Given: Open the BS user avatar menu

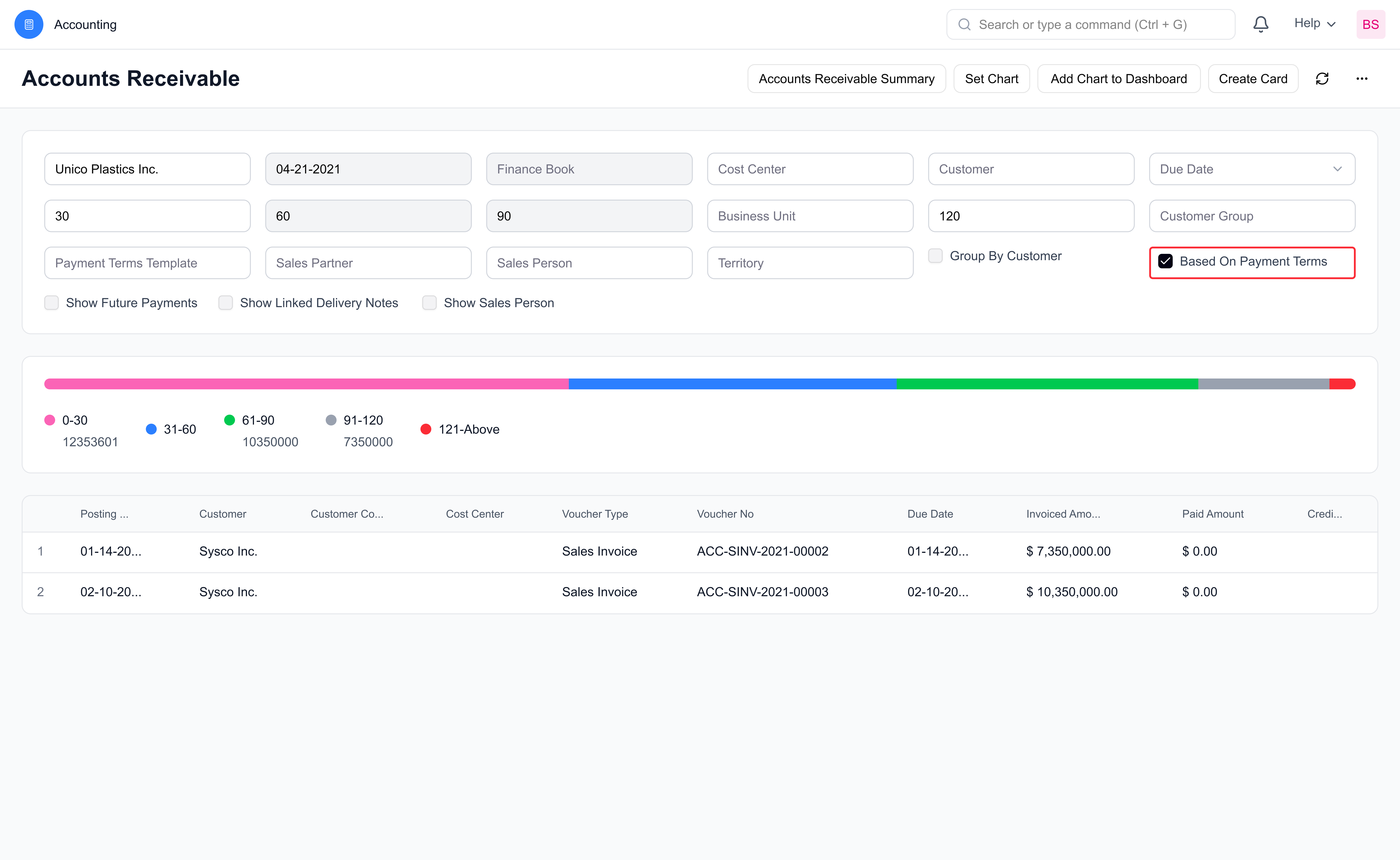Looking at the screenshot, I should pyautogui.click(x=1371, y=24).
